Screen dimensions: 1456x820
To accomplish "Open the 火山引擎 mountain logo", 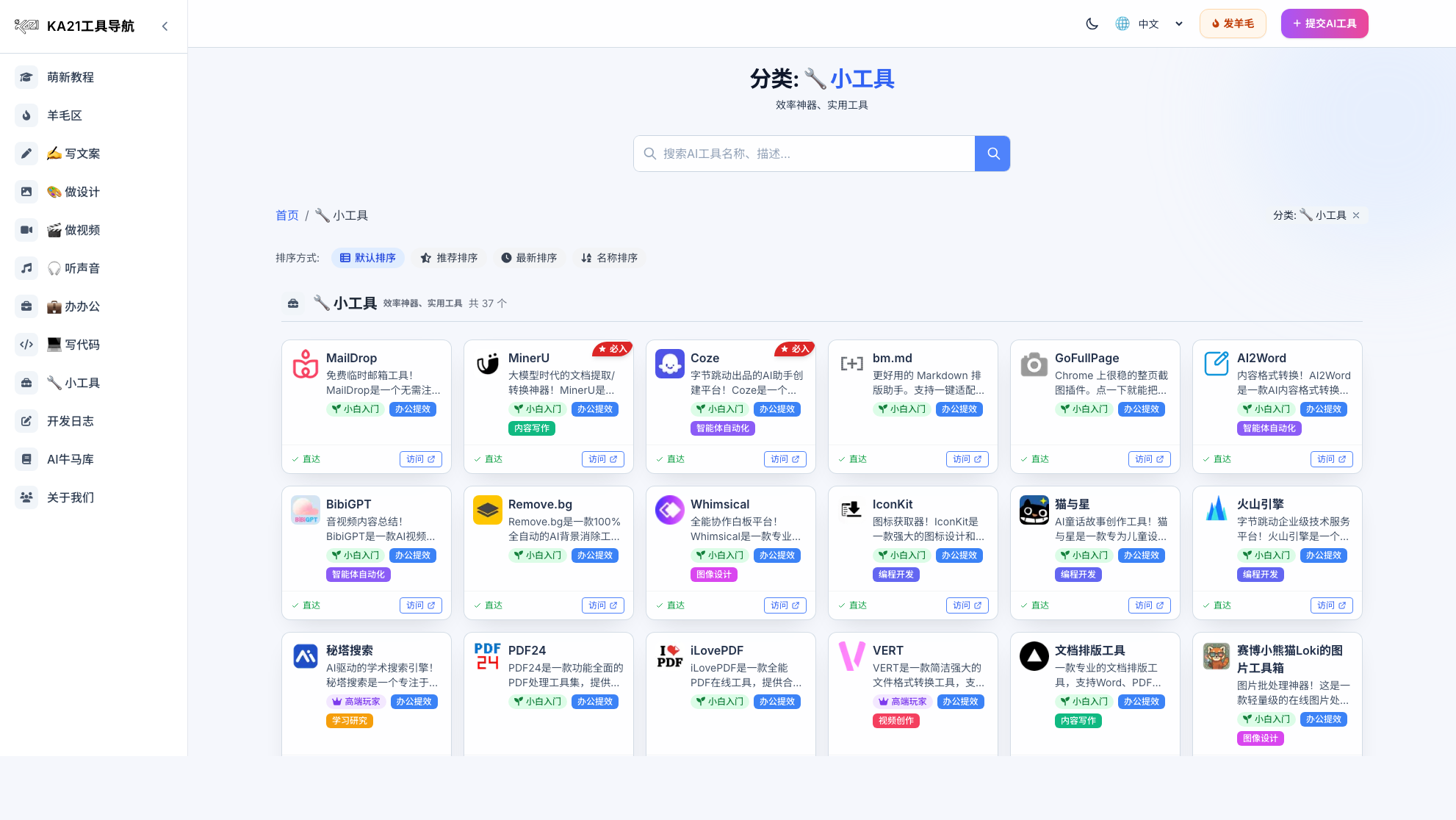I will (1216, 510).
